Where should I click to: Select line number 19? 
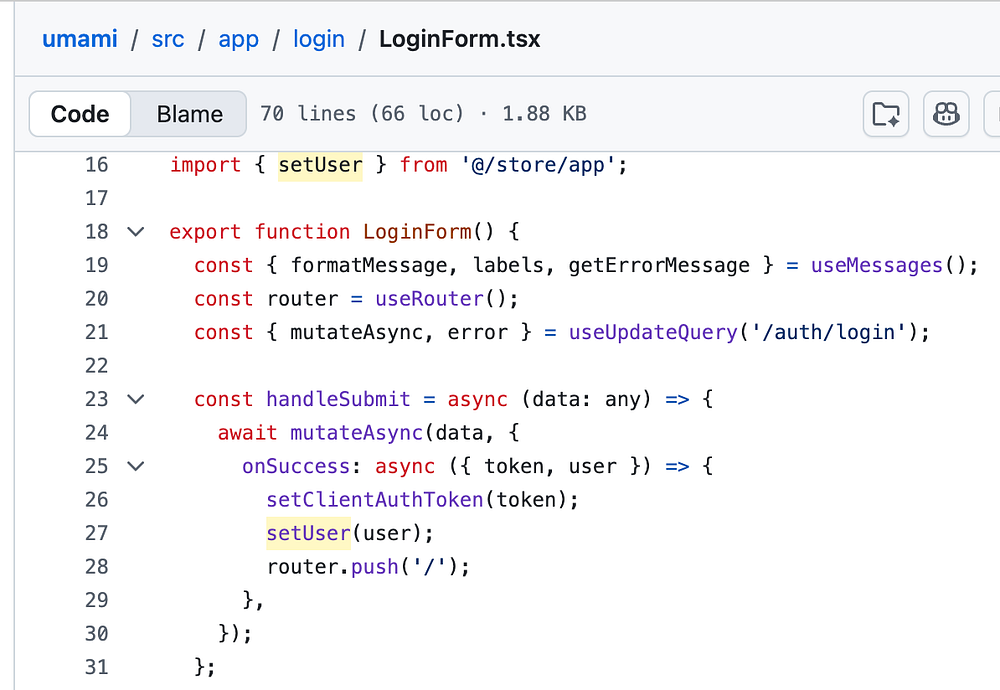point(96,265)
